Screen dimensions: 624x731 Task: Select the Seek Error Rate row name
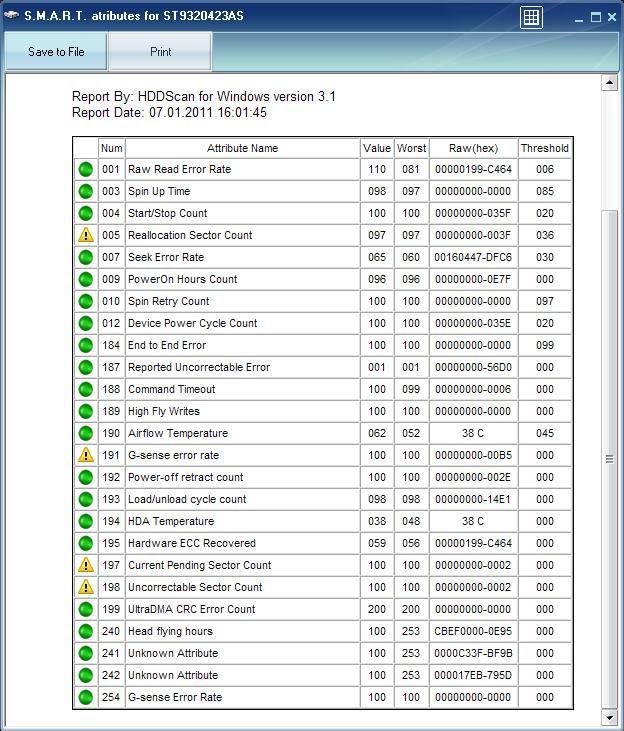(x=166, y=257)
